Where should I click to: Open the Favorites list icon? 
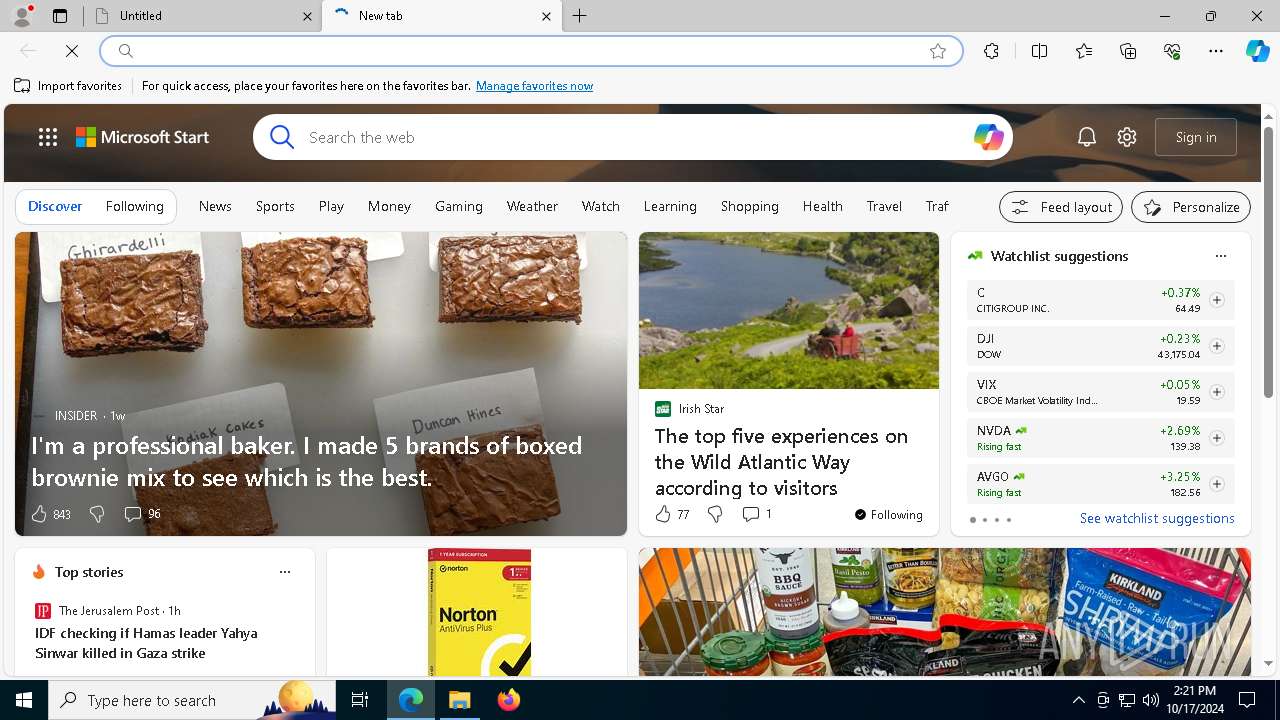point(1084,51)
